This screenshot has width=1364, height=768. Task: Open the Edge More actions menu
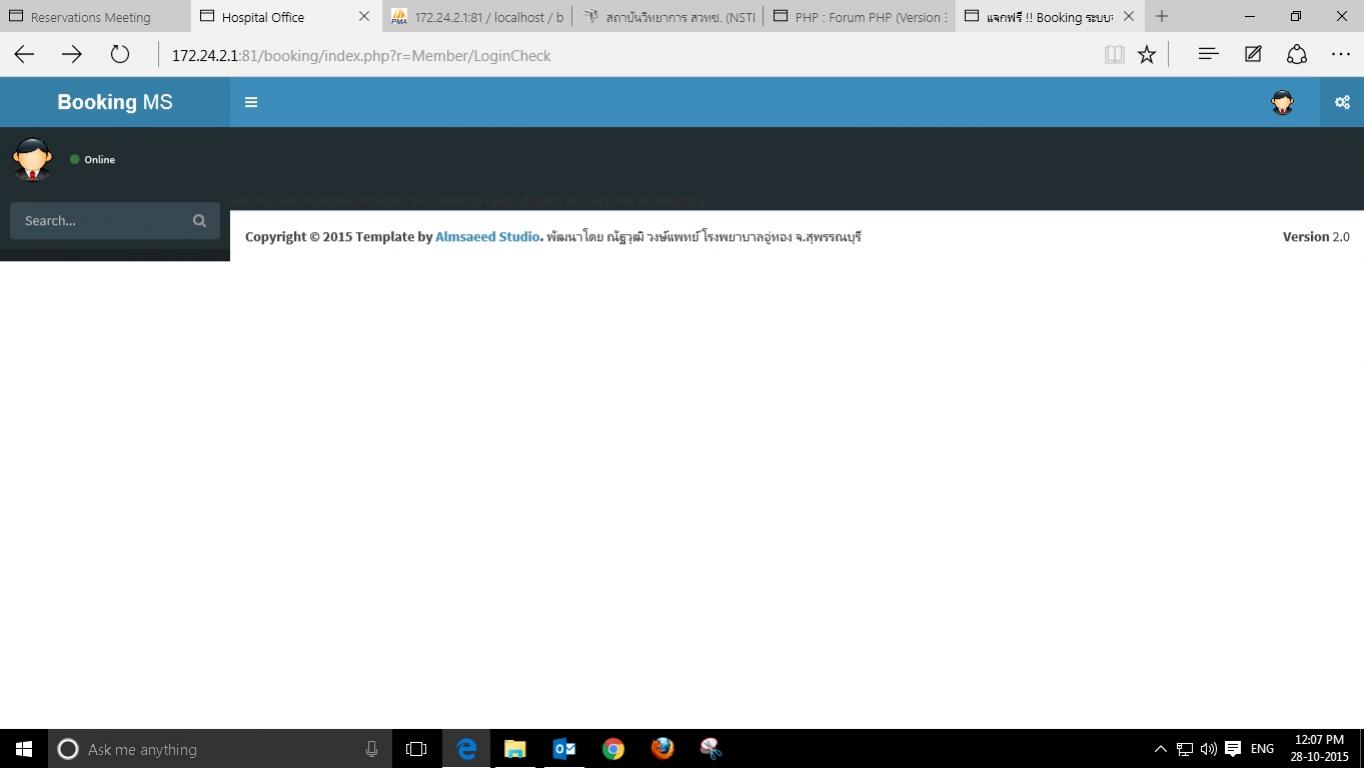pos(1341,55)
